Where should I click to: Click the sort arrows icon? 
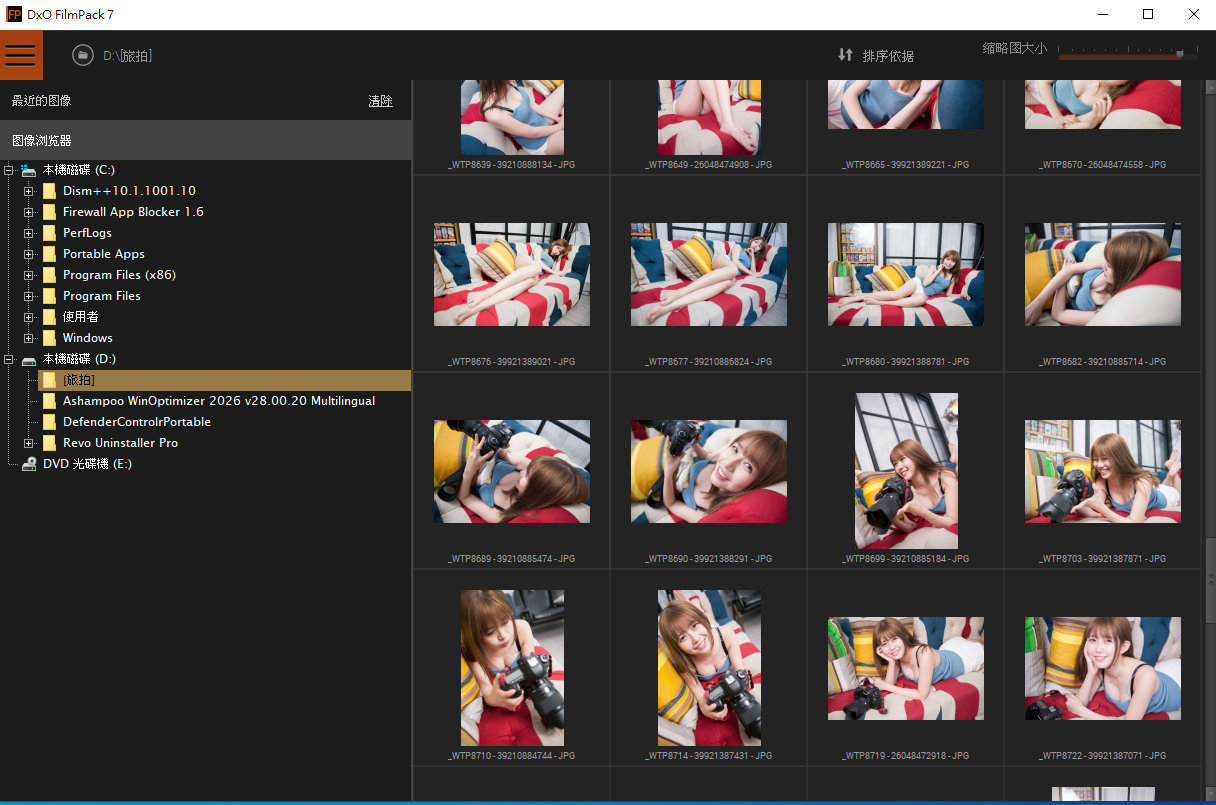point(845,55)
